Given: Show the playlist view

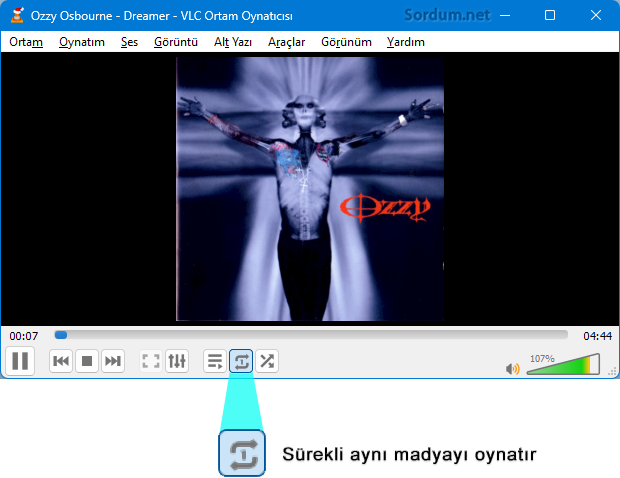Looking at the screenshot, I should pos(215,361).
